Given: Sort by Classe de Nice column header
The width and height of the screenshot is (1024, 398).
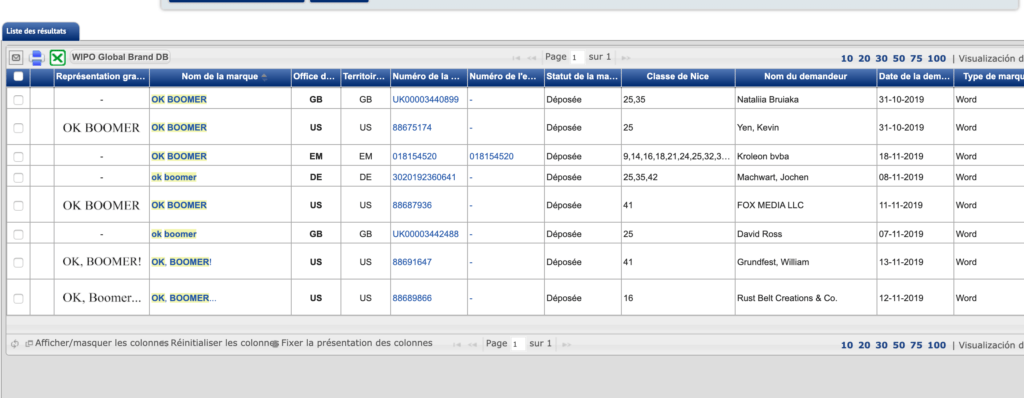Looking at the screenshot, I should (678, 76).
